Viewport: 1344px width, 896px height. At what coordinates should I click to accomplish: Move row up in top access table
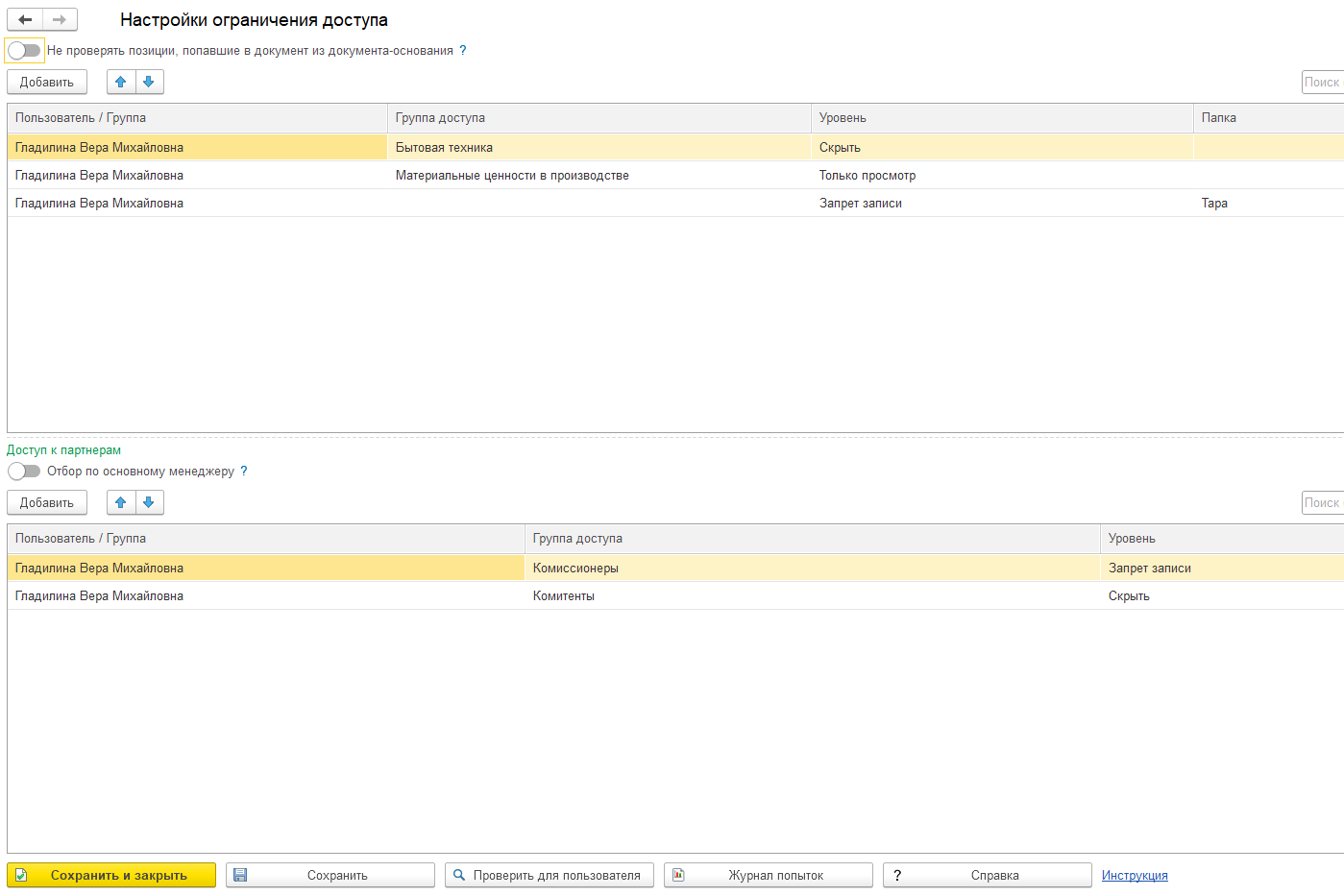click(x=121, y=82)
